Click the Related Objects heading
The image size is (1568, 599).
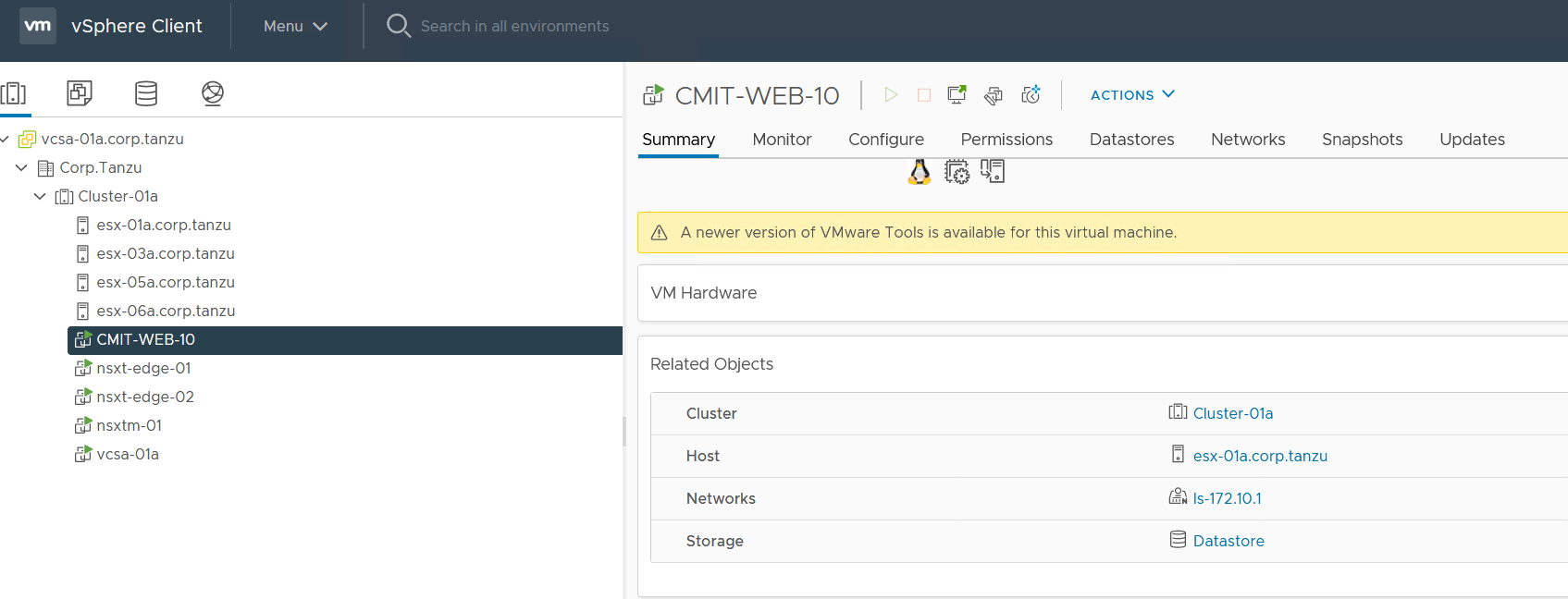click(x=711, y=364)
